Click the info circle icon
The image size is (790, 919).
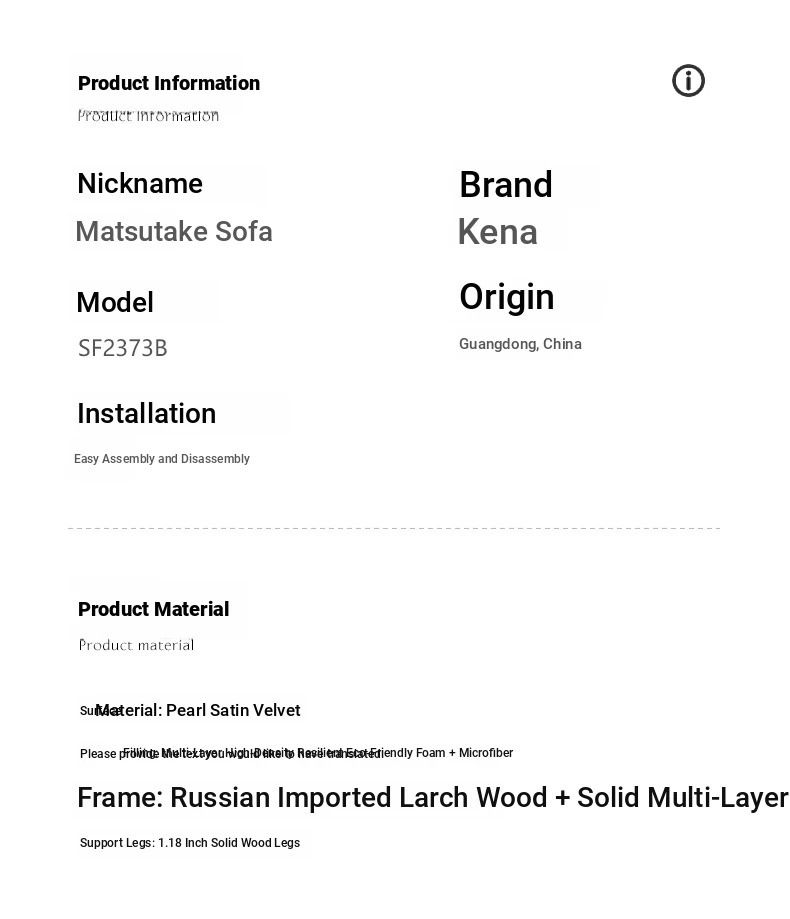click(688, 81)
